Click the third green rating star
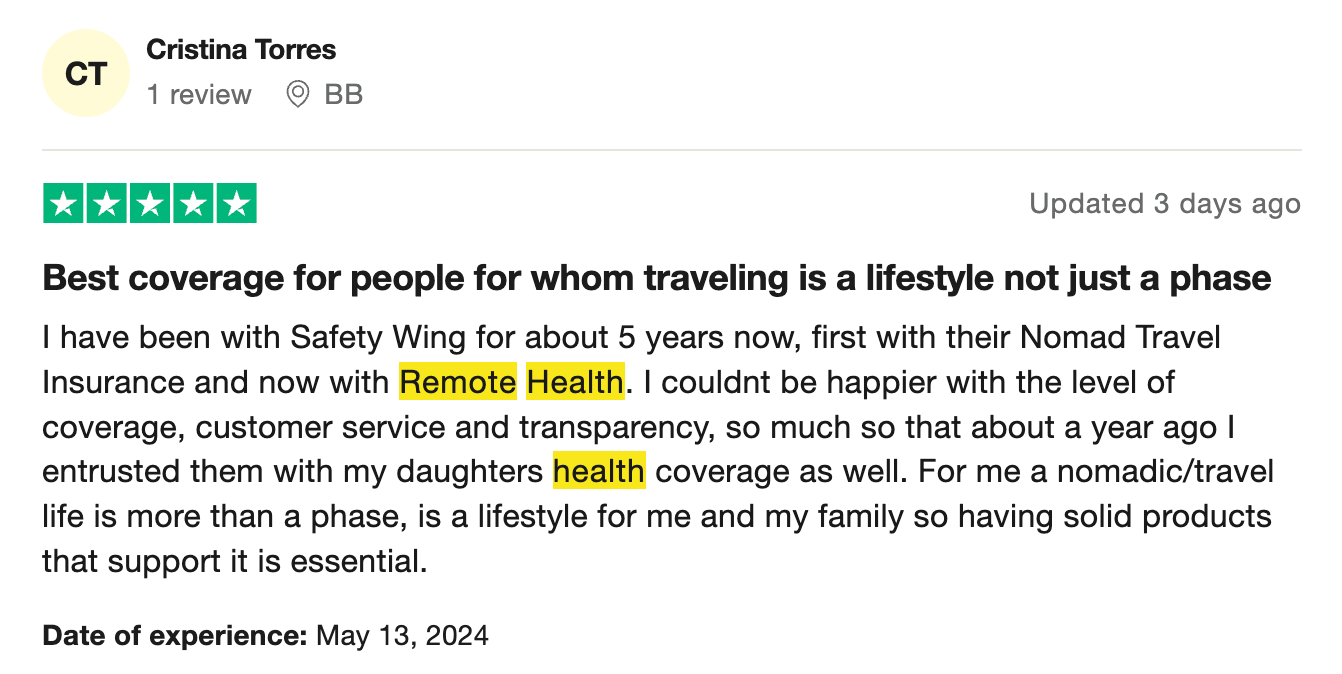This screenshot has width=1342, height=674. coord(150,204)
